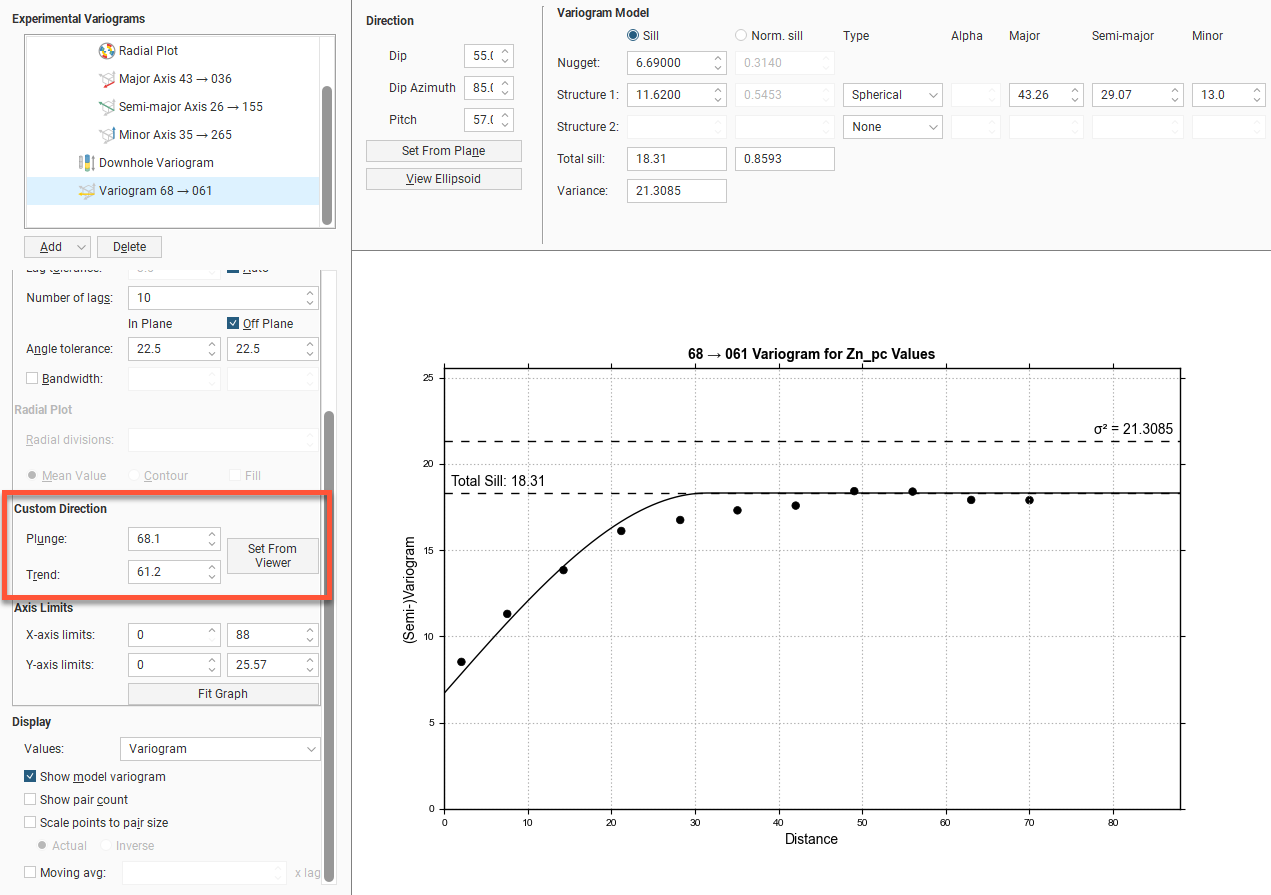Click the Set From Viewer button
The image size is (1271, 895).
272,556
